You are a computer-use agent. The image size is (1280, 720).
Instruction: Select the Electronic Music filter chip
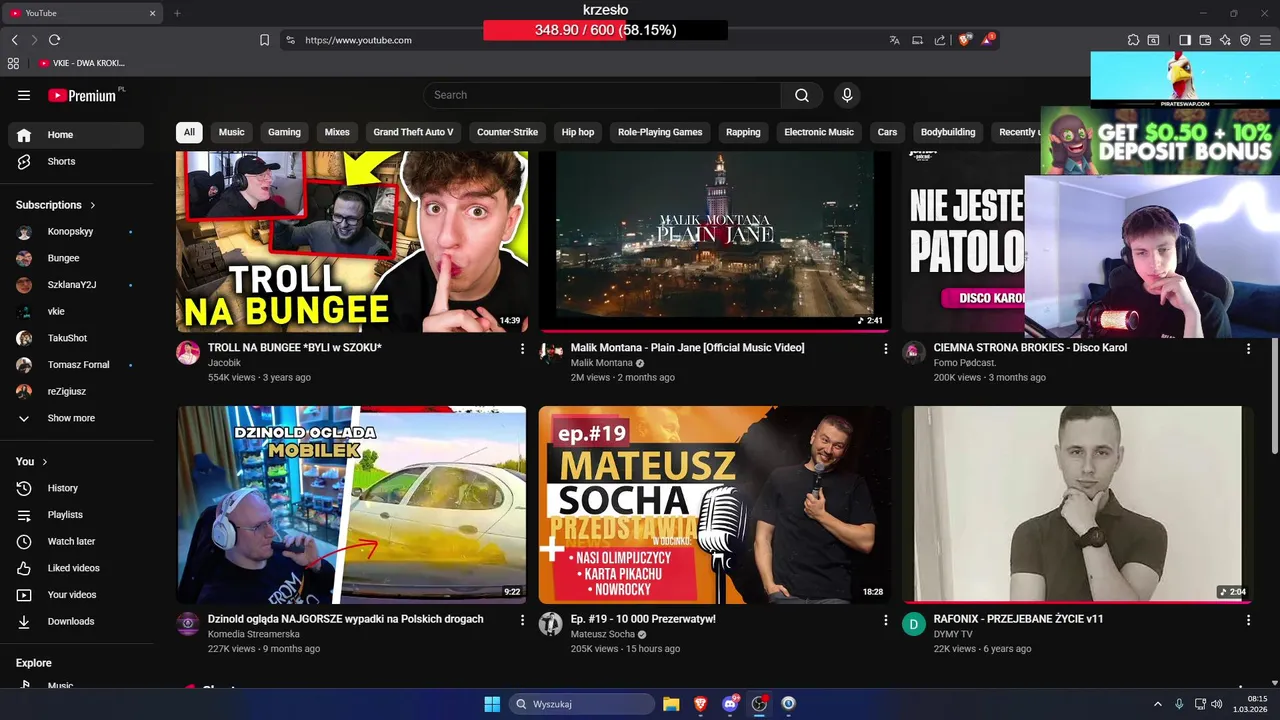(x=819, y=132)
